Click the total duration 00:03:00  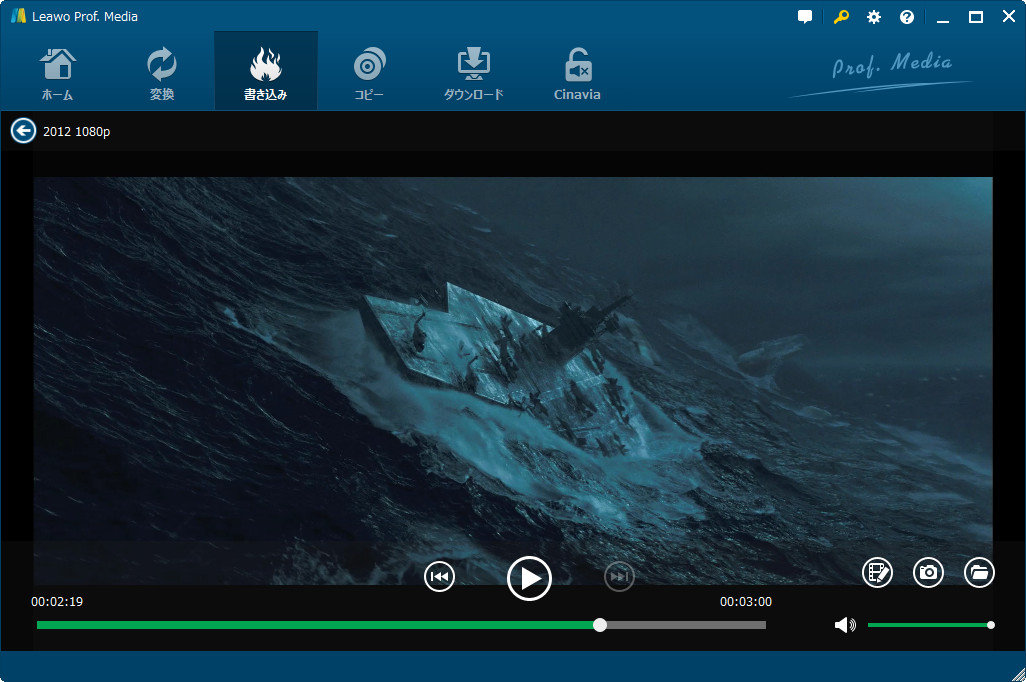pyautogui.click(x=746, y=601)
